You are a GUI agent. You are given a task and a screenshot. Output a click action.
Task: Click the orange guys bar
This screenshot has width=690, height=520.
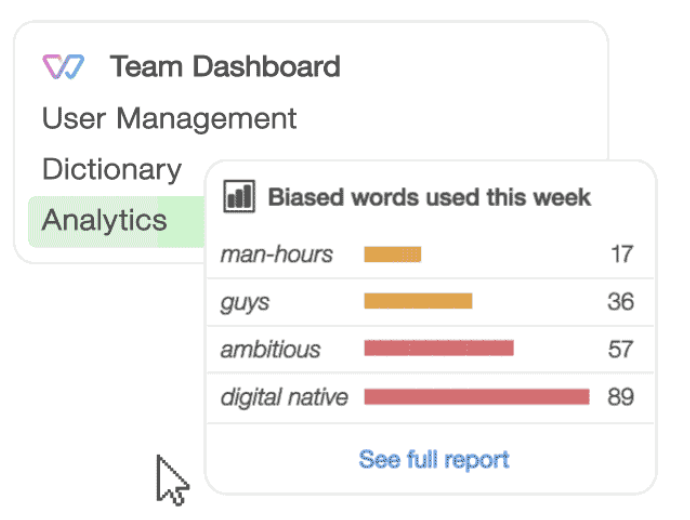pos(417,301)
